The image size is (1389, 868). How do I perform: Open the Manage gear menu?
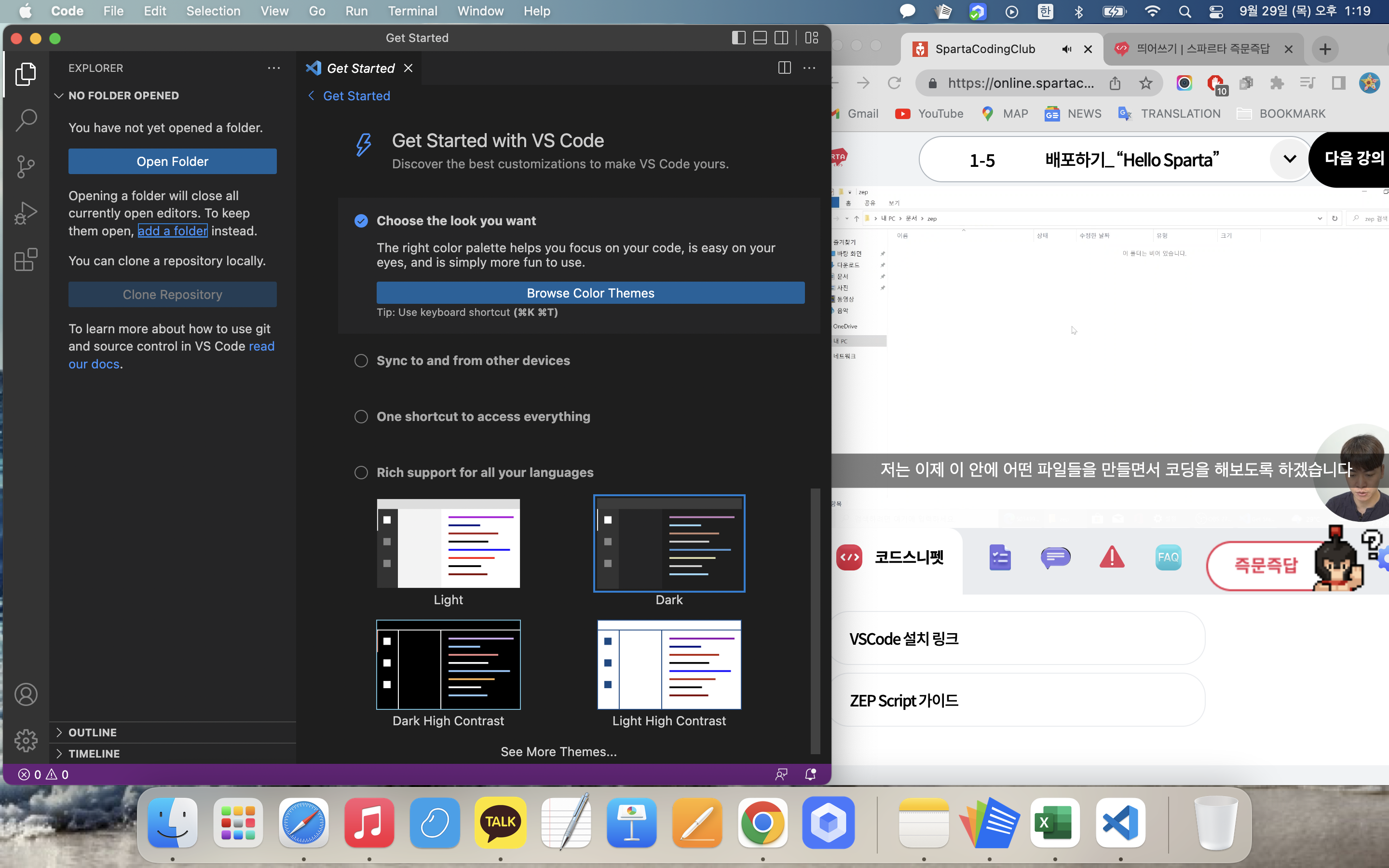tap(26, 741)
